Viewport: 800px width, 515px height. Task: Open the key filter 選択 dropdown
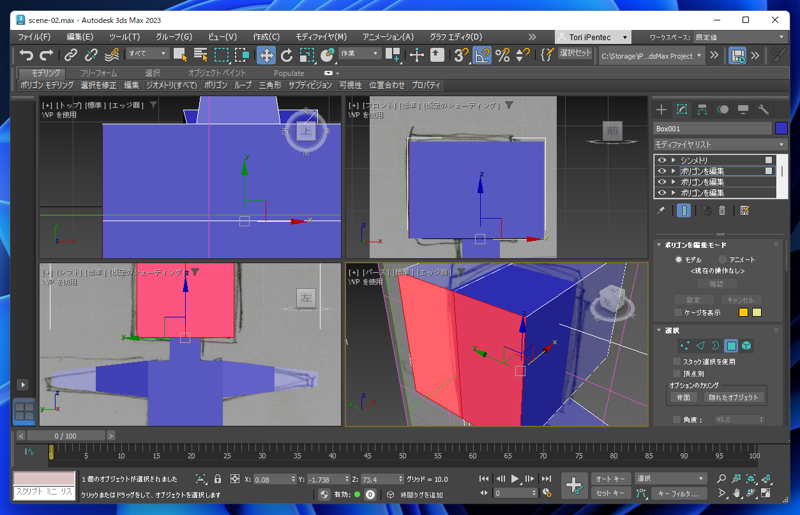pyautogui.click(x=670, y=478)
